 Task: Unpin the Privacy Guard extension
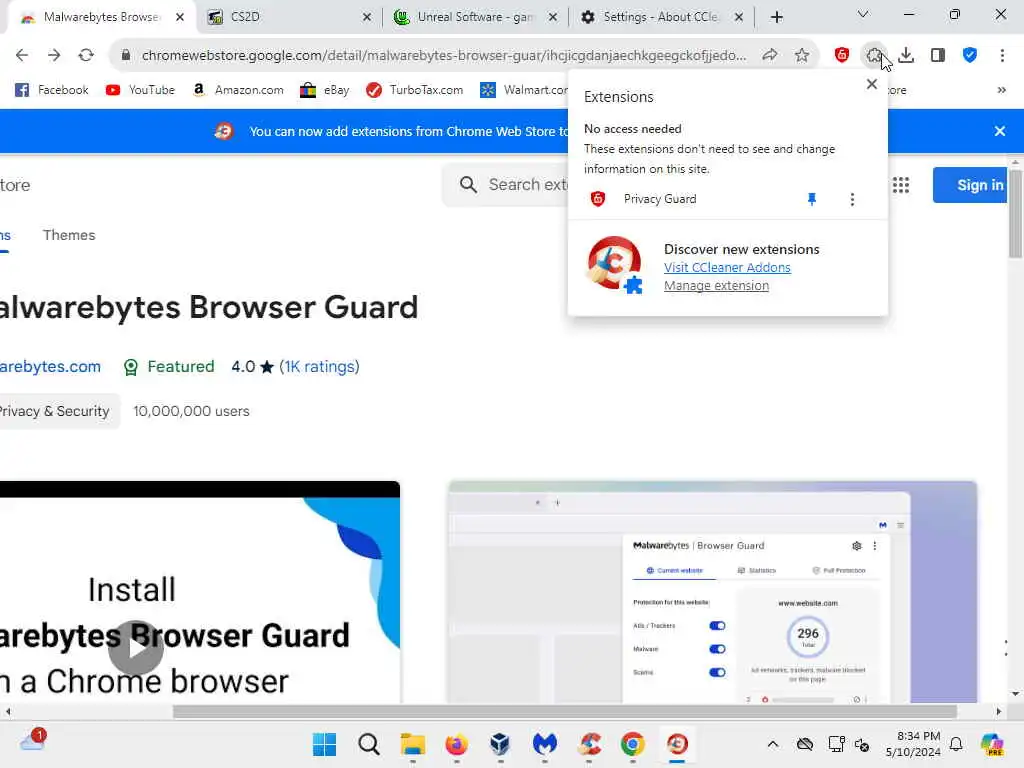(812, 199)
